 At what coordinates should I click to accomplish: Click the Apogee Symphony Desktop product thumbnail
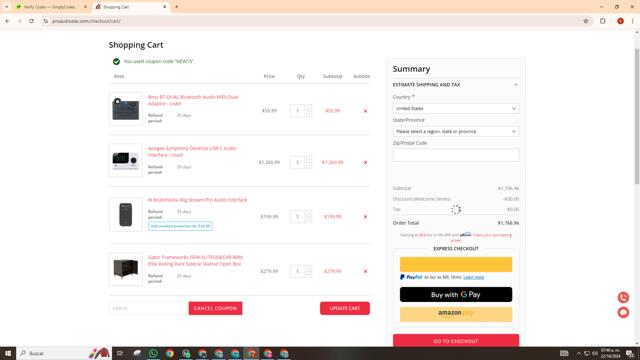(x=126, y=160)
